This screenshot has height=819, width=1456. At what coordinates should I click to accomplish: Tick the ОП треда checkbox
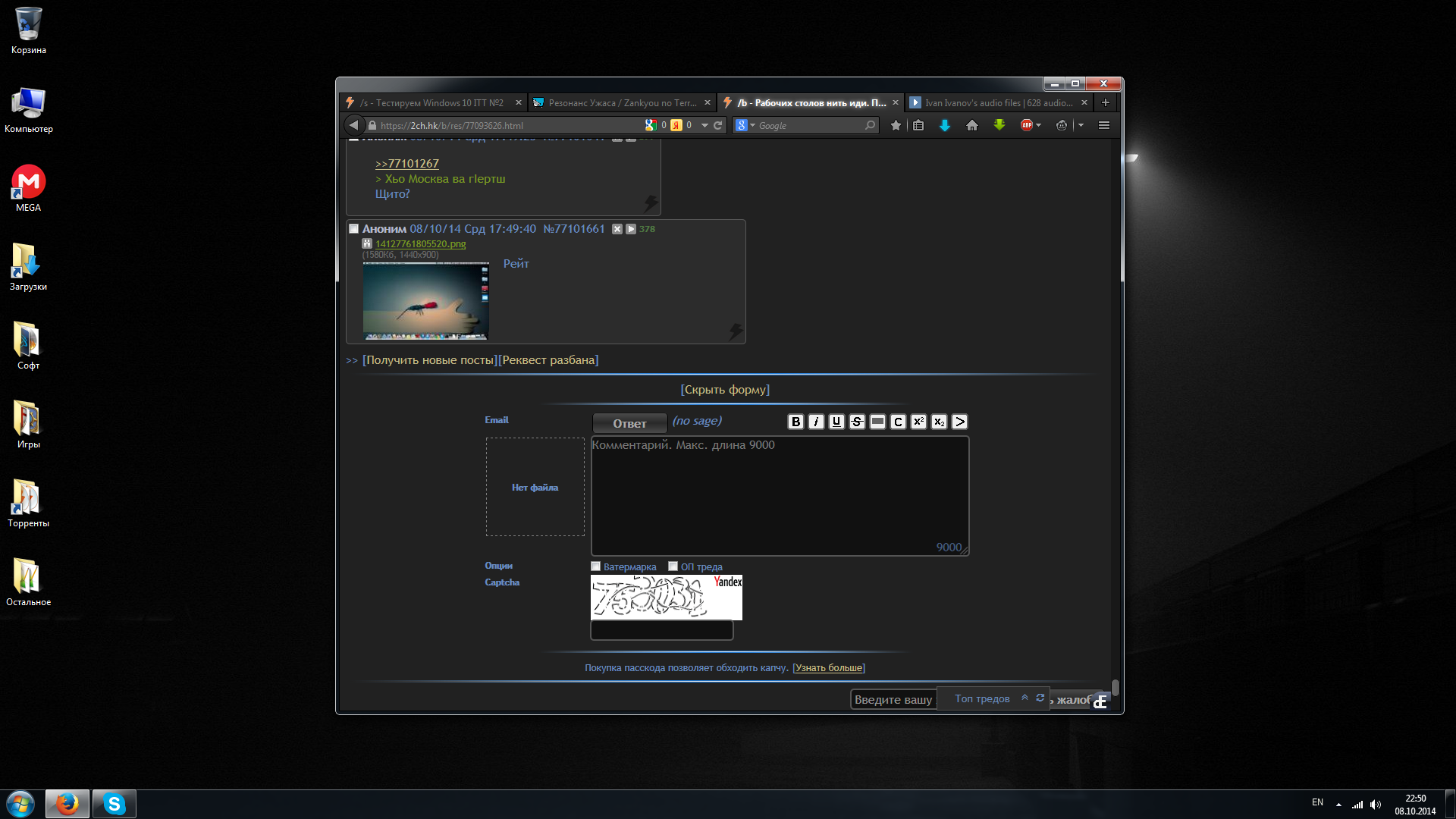tap(673, 566)
